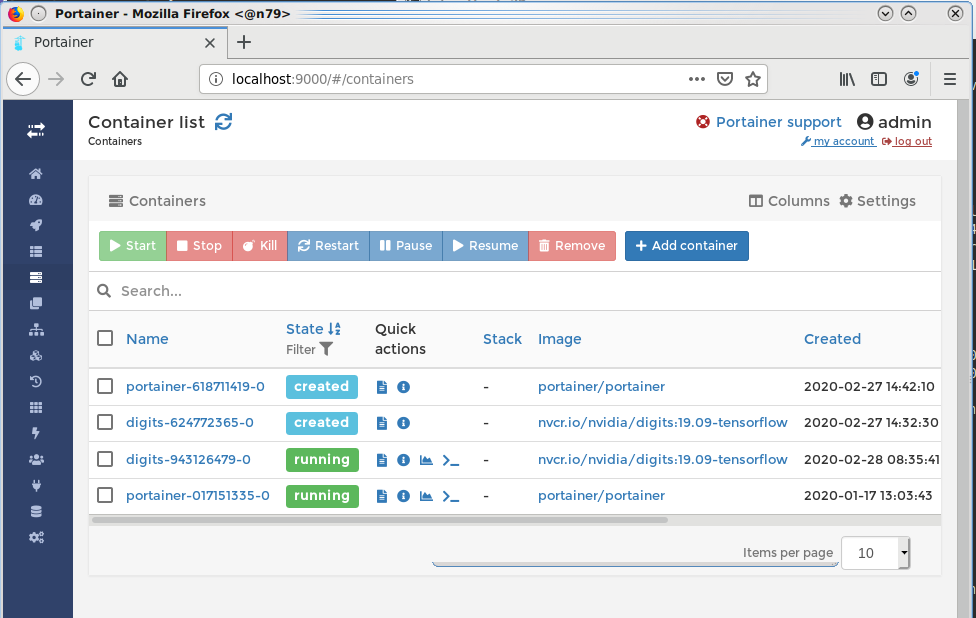Open page actions three-dots menu in address bar
Screen dimensions: 976x618
[x=697, y=79]
